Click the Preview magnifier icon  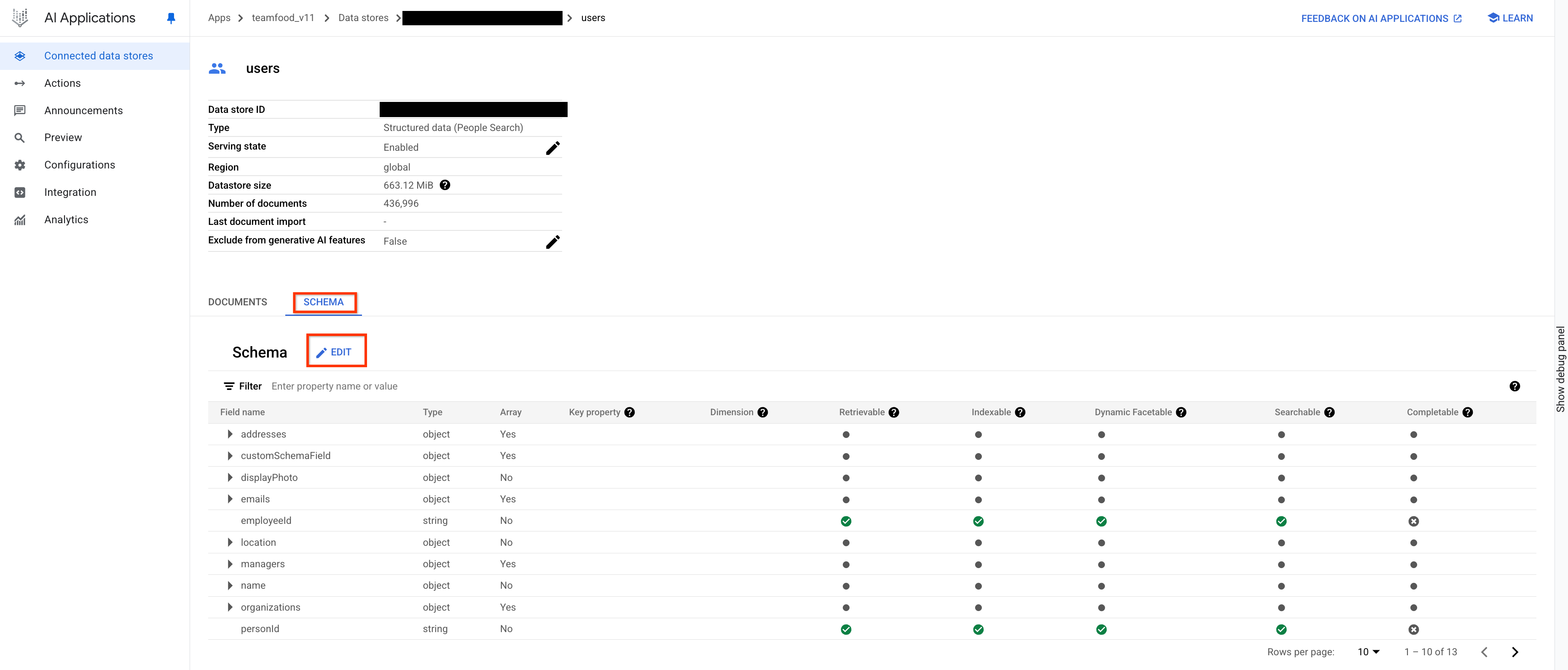point(20,138)
